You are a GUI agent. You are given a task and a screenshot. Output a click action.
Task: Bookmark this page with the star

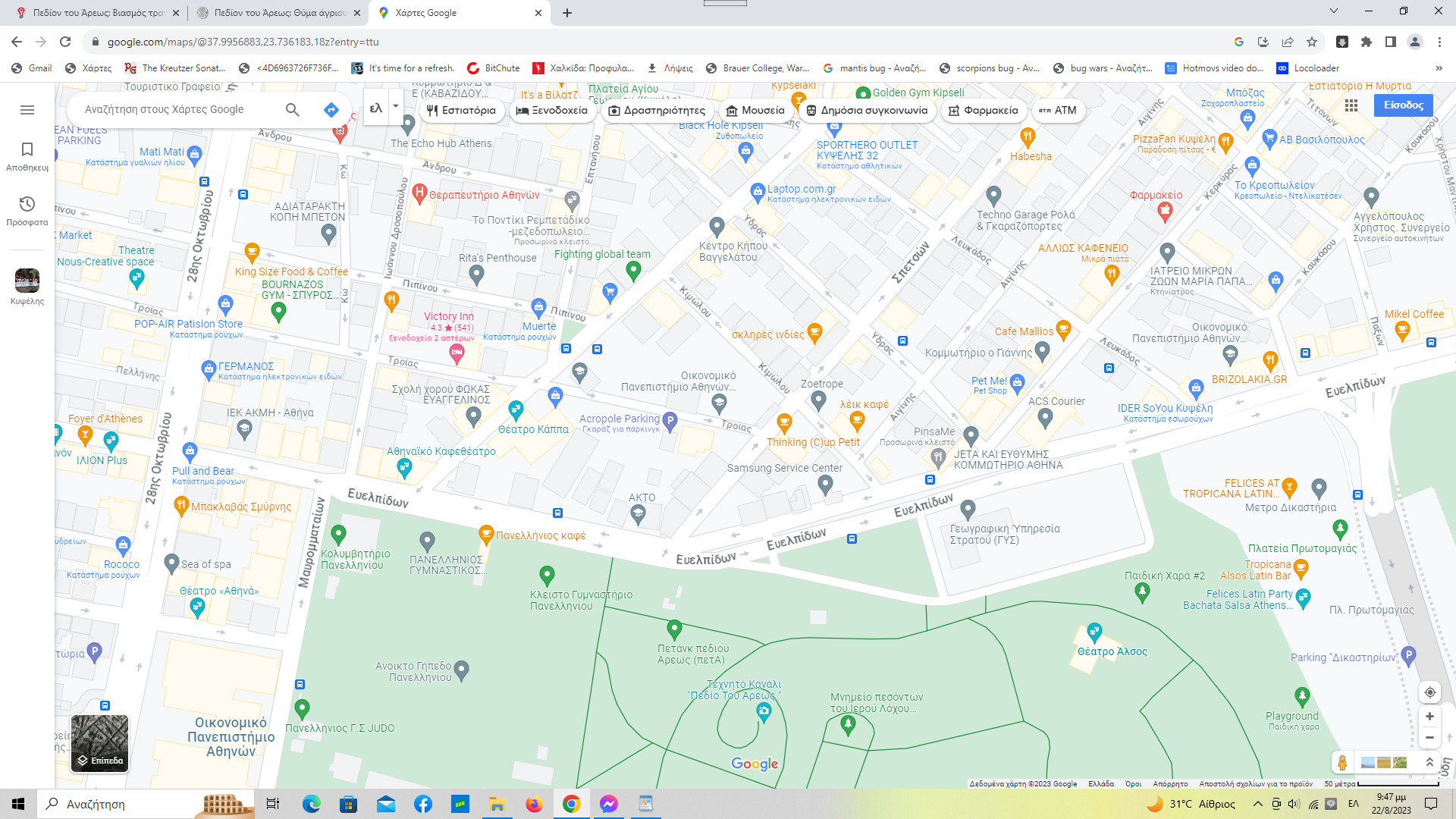1312,42
